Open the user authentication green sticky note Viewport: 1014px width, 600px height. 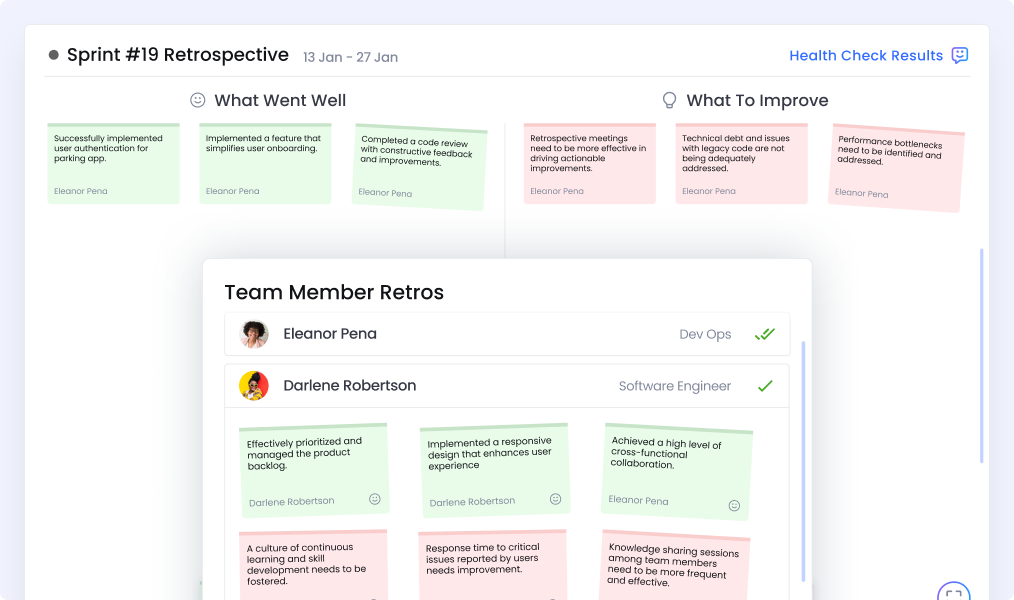point(113,164)
